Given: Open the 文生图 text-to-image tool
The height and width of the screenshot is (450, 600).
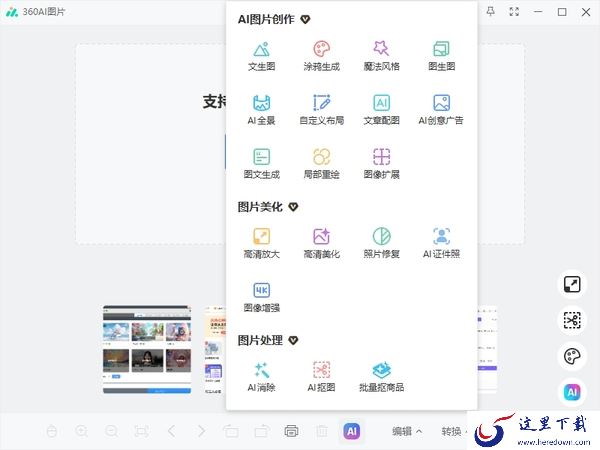Looking at the screenshot, I should [262, 57].
